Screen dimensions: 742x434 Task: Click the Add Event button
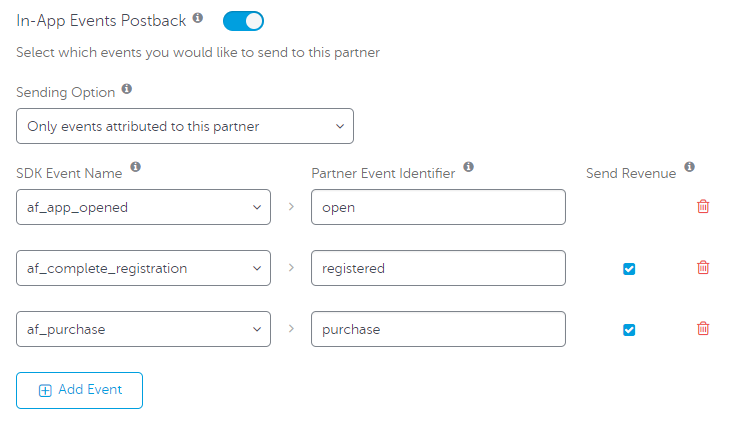(x=80, y=390)
